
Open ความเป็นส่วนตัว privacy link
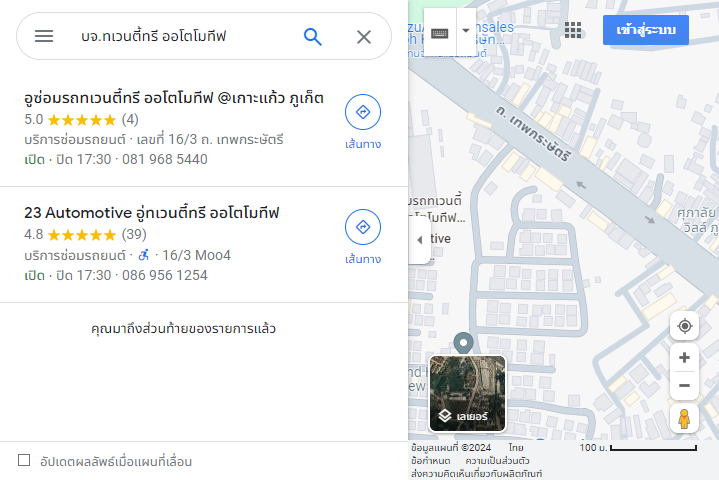click(498, 460)
